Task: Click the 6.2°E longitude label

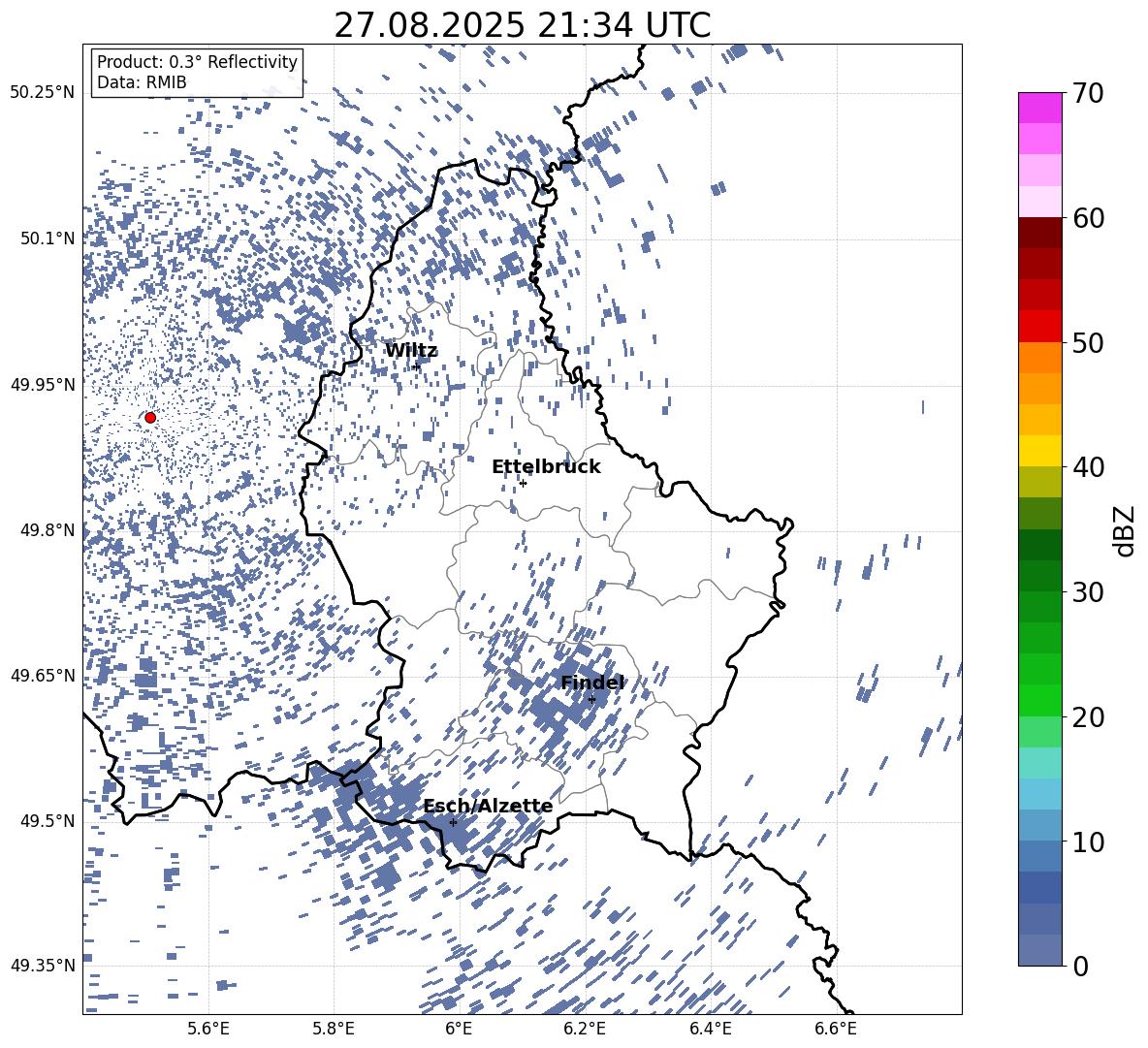Action: pyautogui.click(x=585, y=1029)
